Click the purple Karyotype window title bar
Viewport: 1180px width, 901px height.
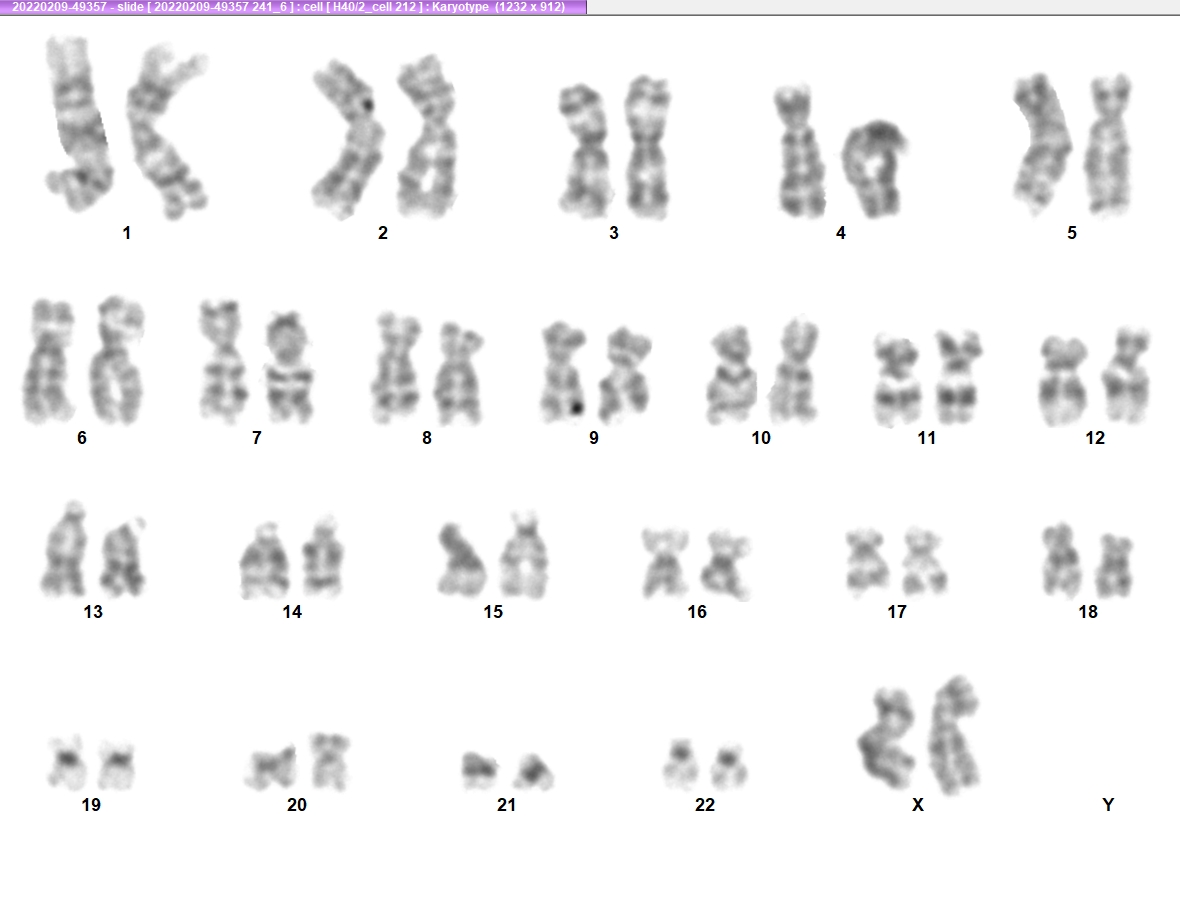293,7
